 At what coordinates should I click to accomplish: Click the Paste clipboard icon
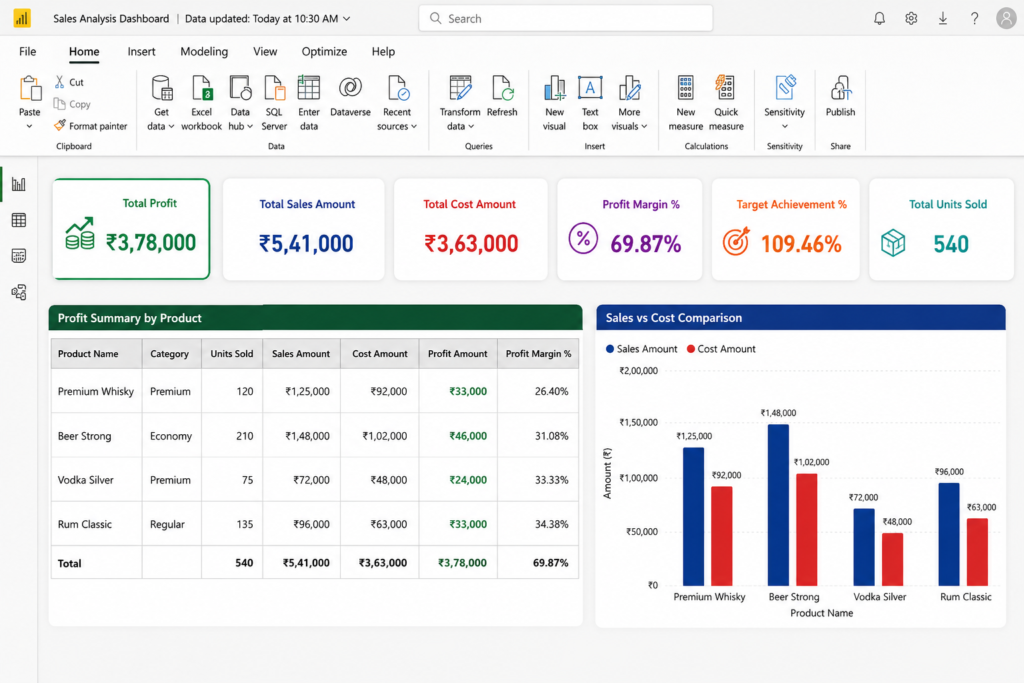coord(30,89)
